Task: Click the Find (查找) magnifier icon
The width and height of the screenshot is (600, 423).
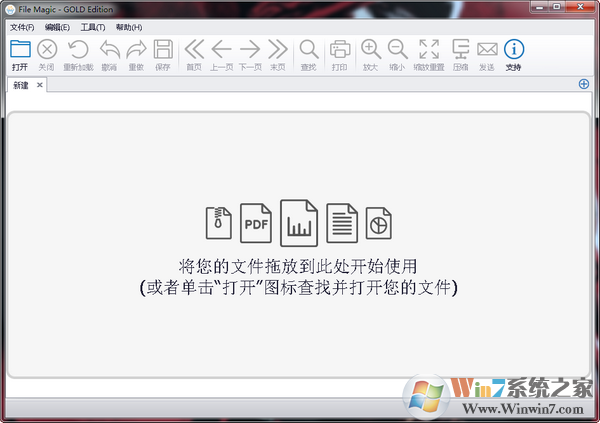Action: pos(309,49)
